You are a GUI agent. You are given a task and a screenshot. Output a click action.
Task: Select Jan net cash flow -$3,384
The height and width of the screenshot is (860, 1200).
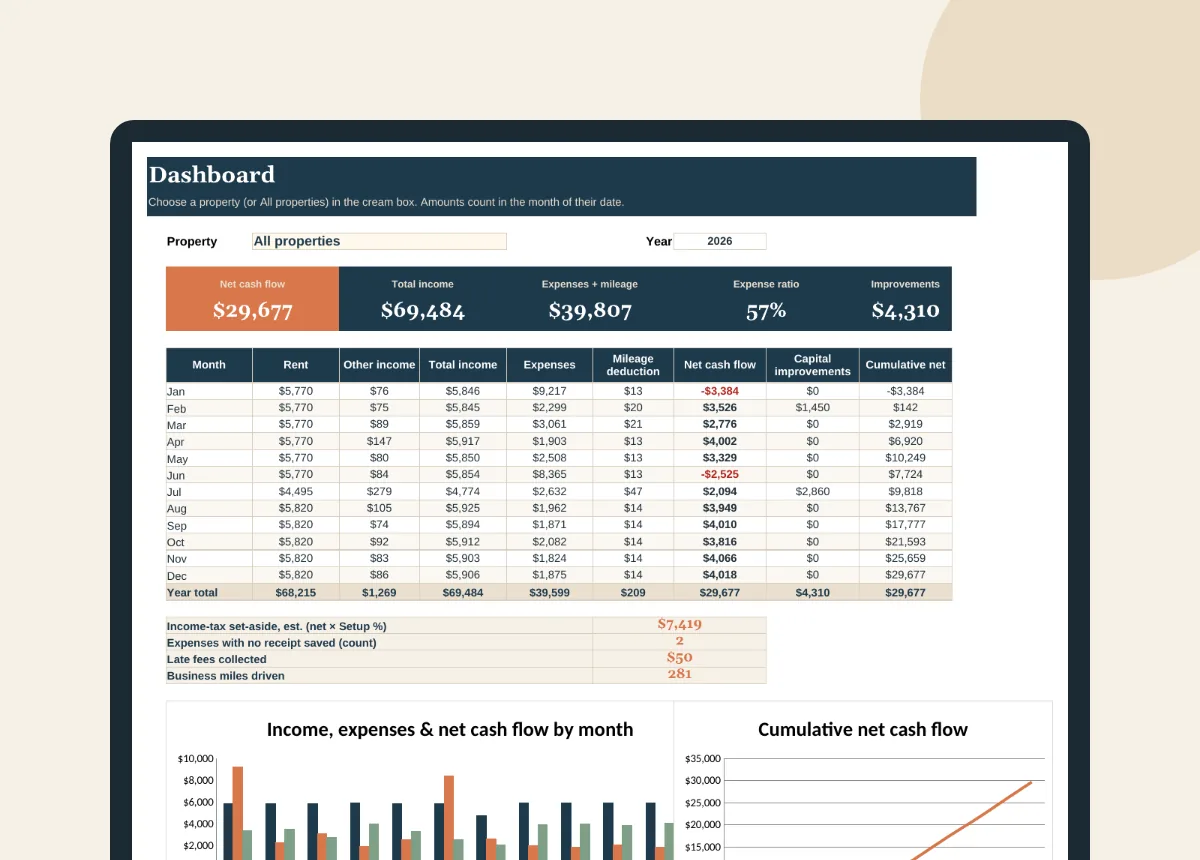click(x=720, y=391)
